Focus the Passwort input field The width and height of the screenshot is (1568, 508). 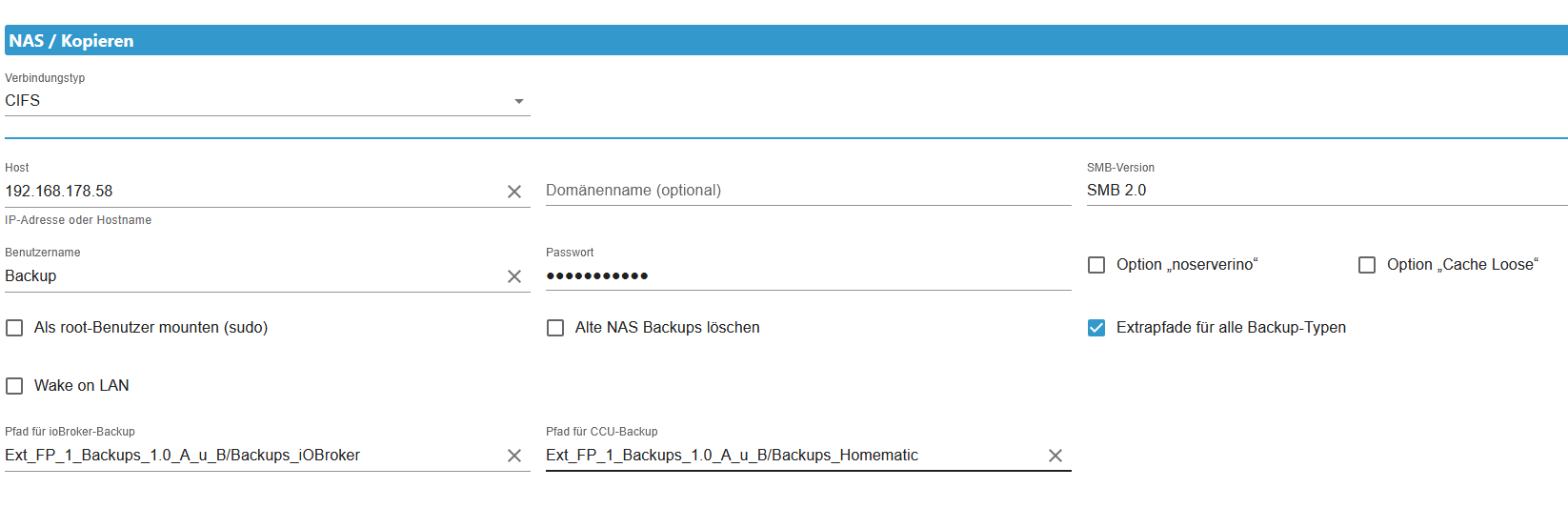(x=809, y=275)
